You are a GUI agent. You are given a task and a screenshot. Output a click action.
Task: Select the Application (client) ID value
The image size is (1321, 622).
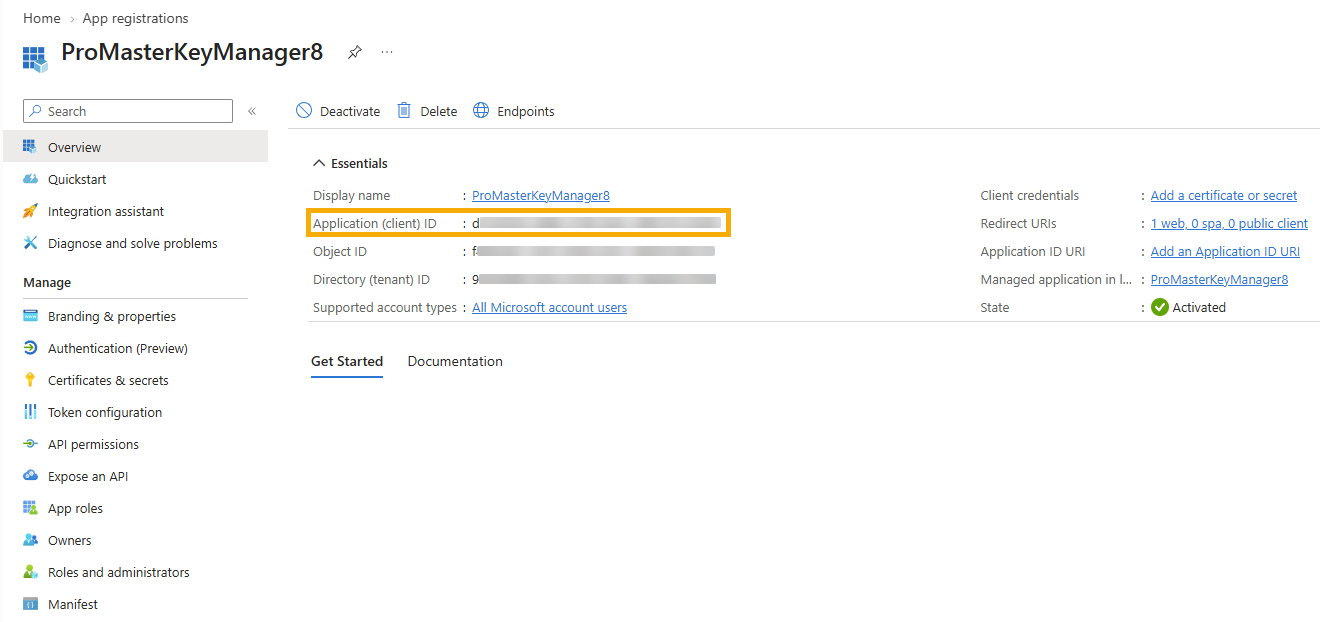click(x=597, y=223)
